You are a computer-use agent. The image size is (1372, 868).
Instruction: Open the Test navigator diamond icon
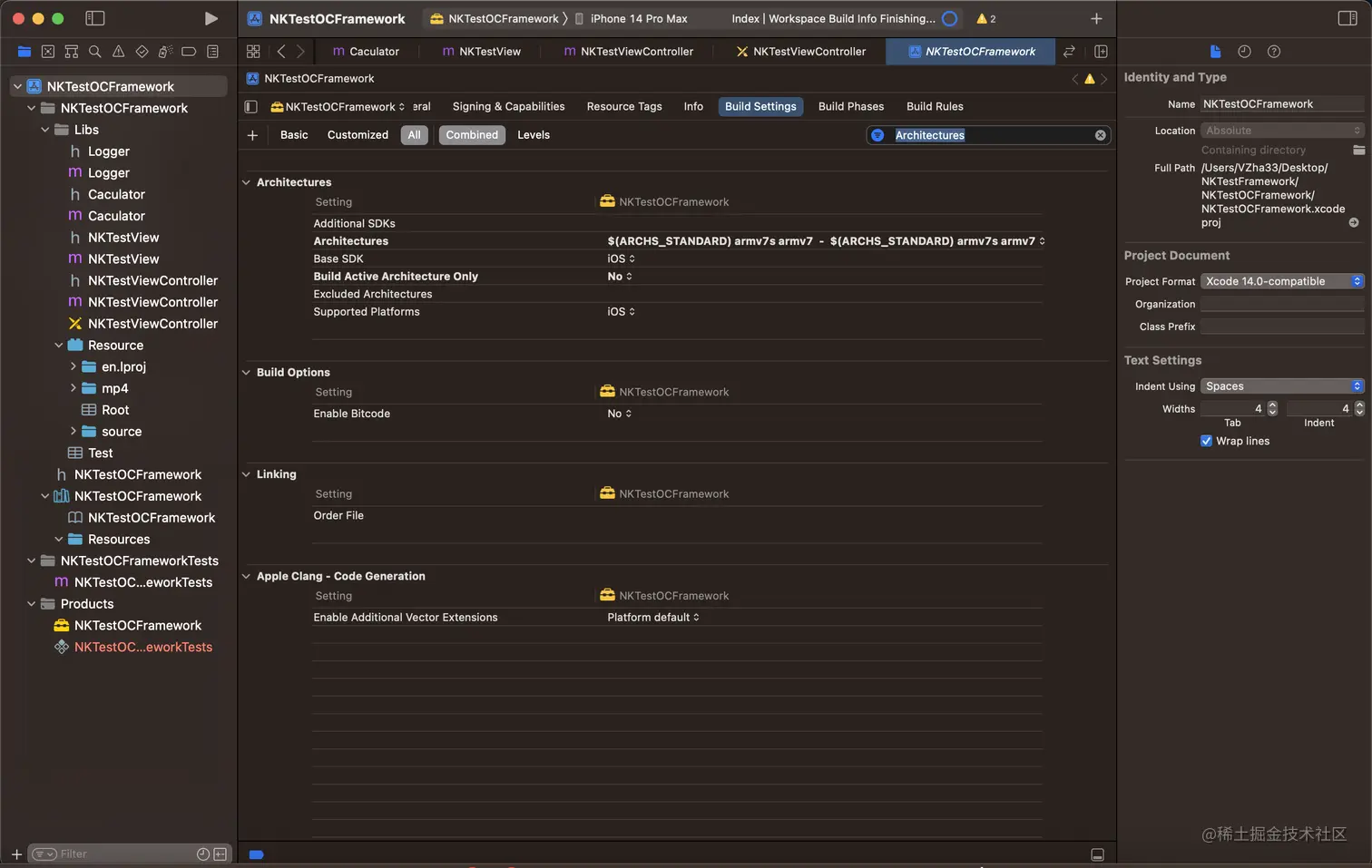142,52
